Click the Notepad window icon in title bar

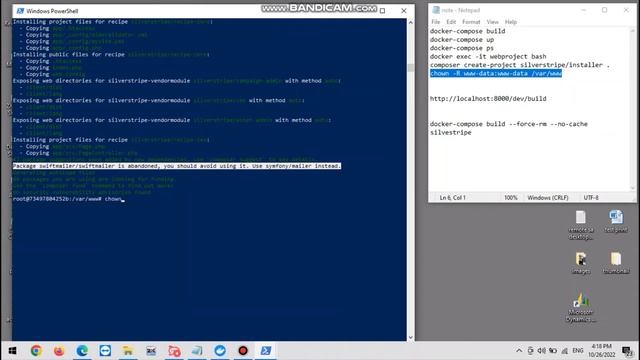coord(436,10)
